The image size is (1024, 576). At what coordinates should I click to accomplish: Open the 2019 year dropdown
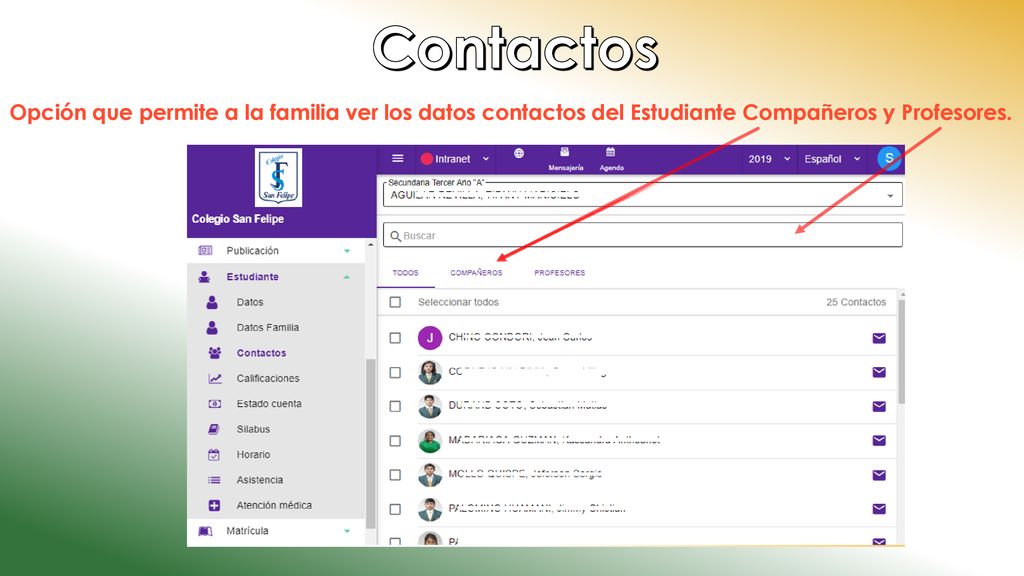pos(769,159)
